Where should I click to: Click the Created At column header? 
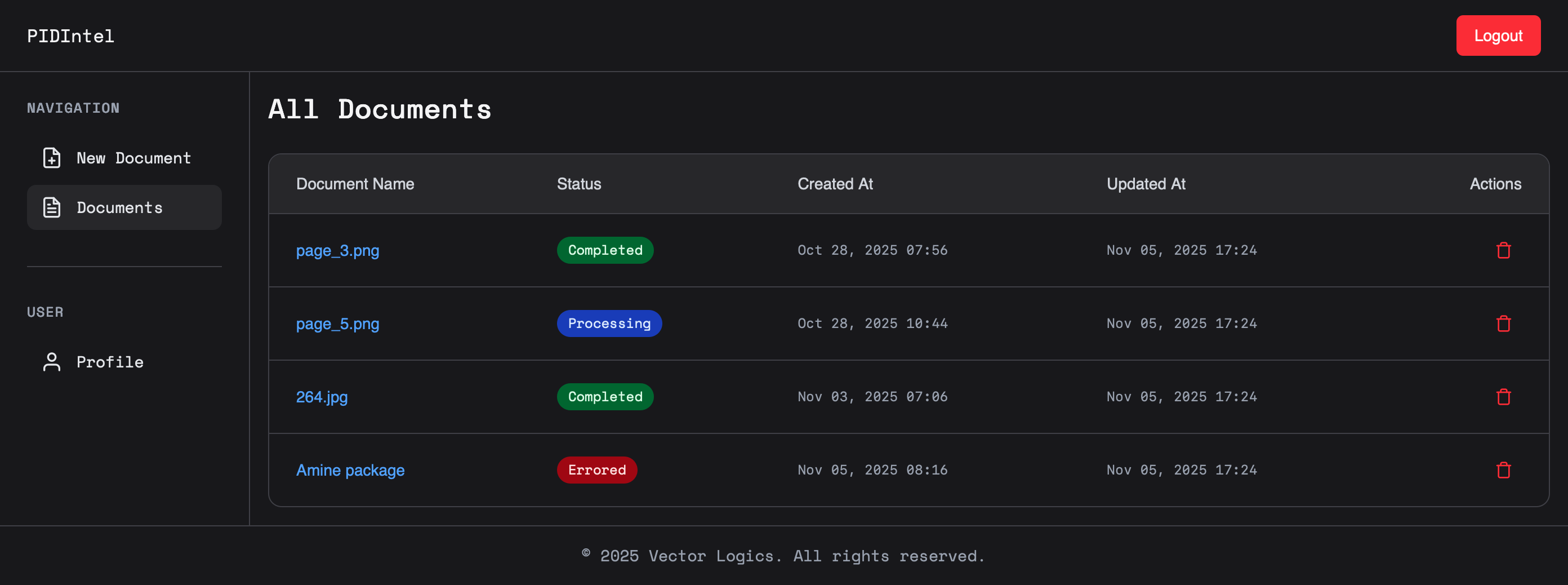tap(835, 184)
